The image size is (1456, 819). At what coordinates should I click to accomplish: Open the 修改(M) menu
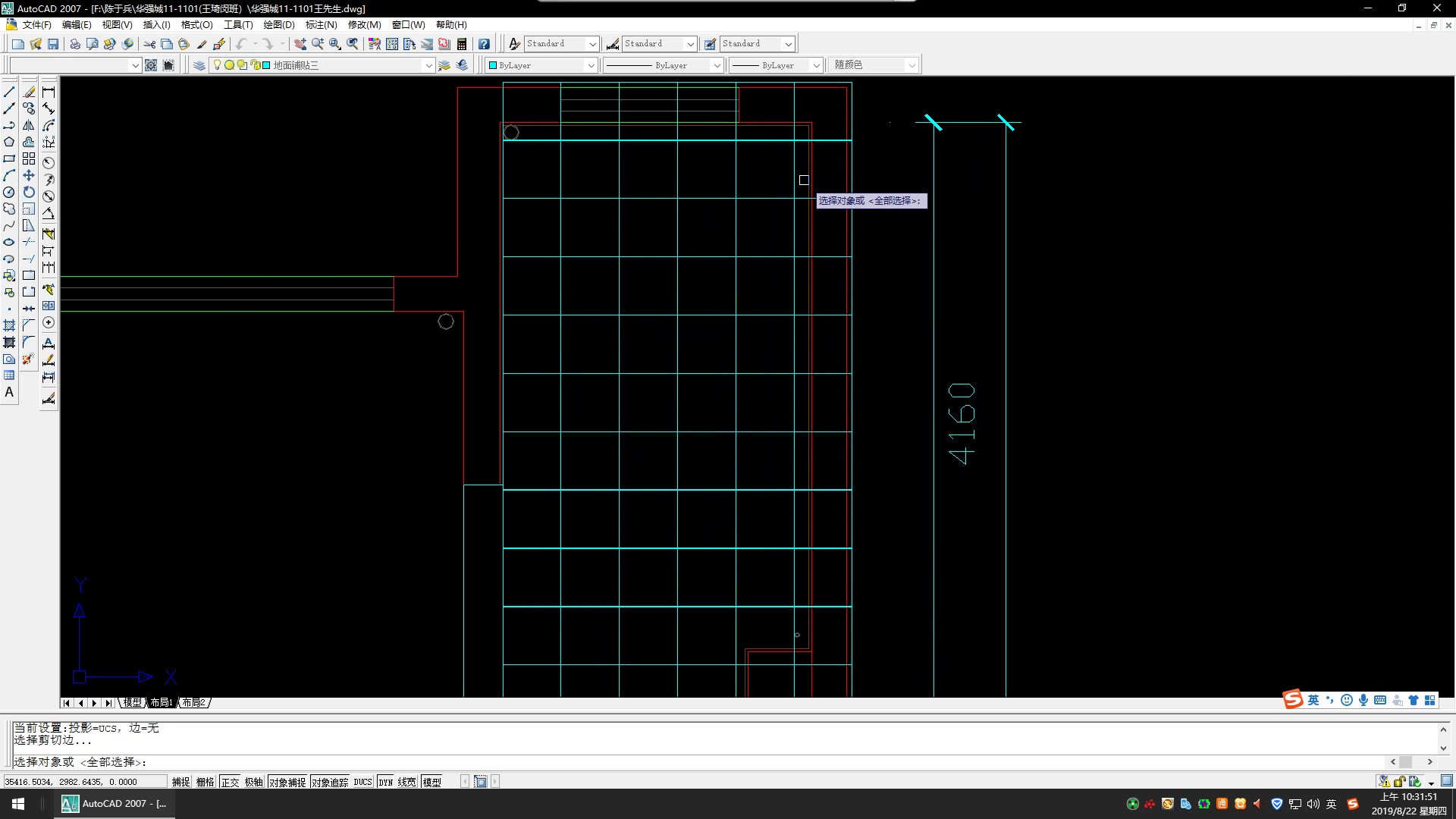click(364, 25)
